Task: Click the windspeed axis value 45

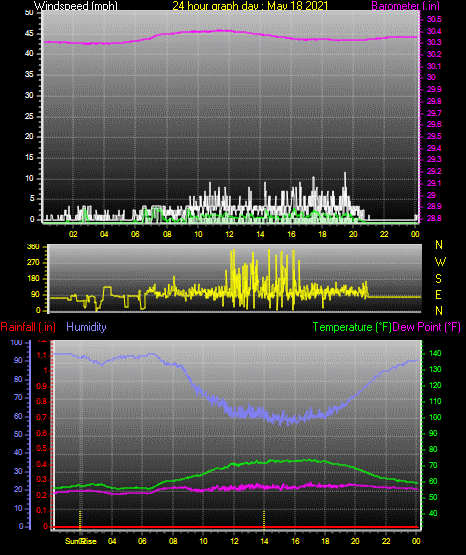Action: tap(29, 34)
